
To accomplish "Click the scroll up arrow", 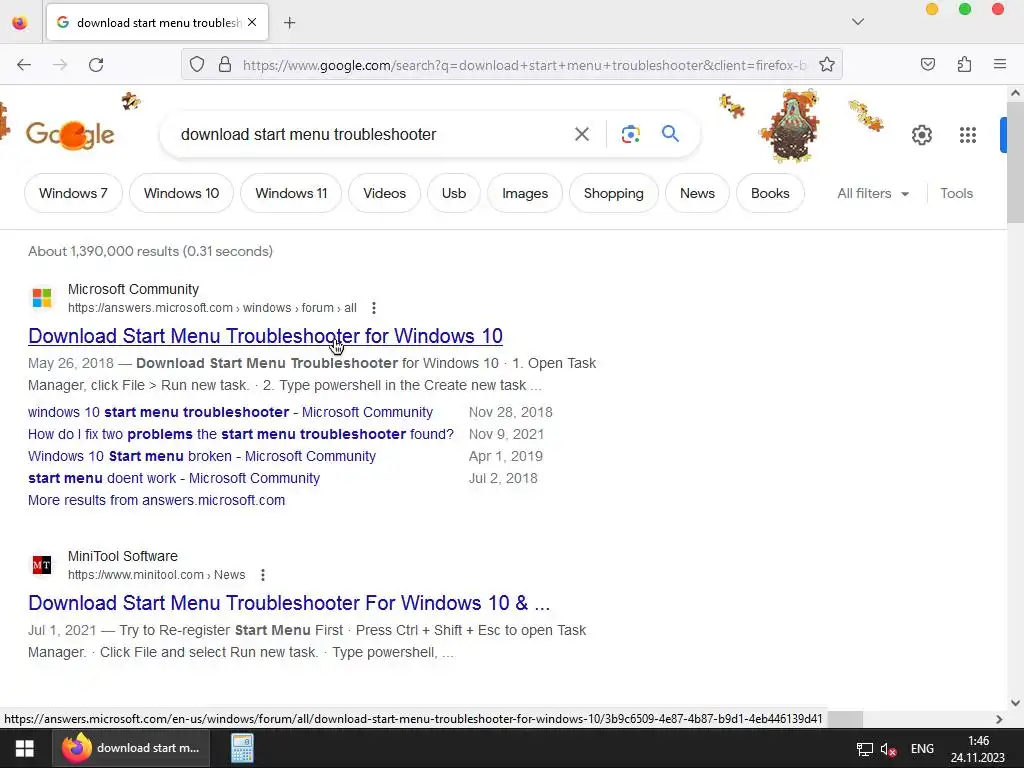I will (1015, 93).
